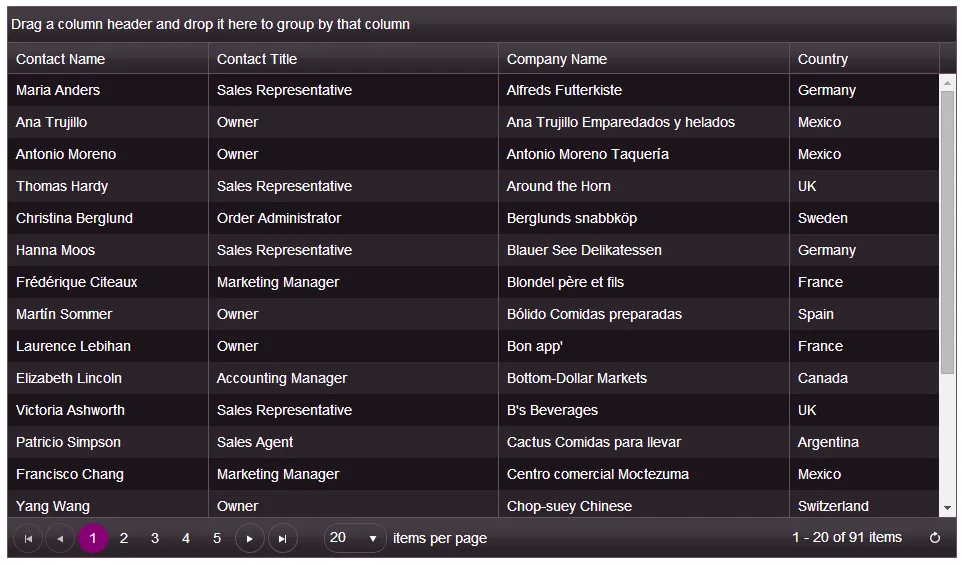Click the Argentina country cell
The width and height of the screenshot is (962, 564).
click(x=828, y=442)
